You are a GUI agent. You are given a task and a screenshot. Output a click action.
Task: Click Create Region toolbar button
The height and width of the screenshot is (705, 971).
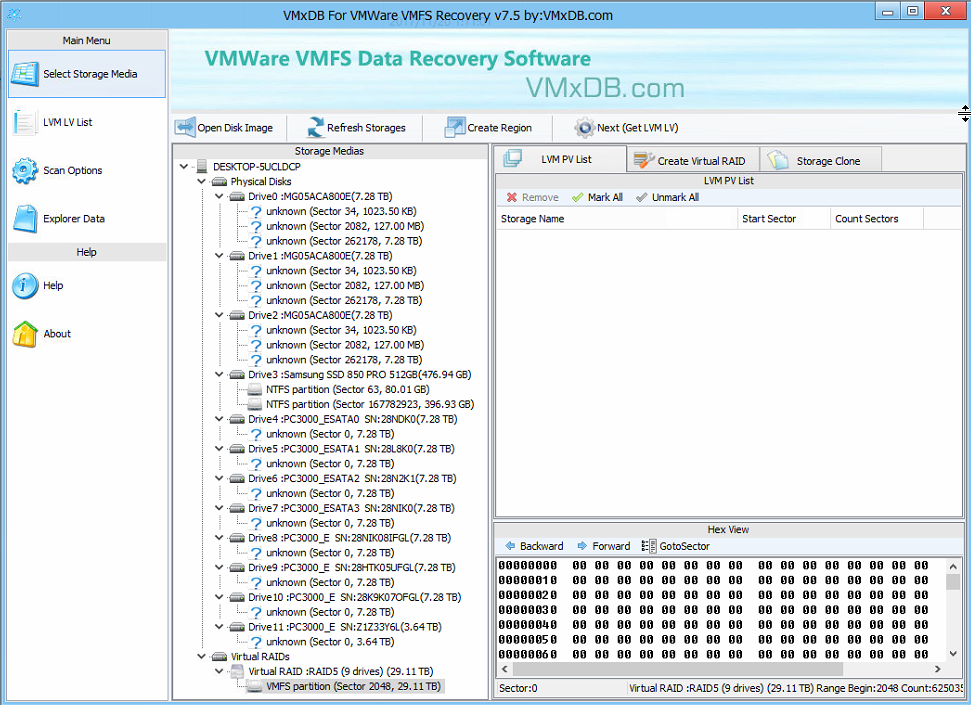(488, 128)
